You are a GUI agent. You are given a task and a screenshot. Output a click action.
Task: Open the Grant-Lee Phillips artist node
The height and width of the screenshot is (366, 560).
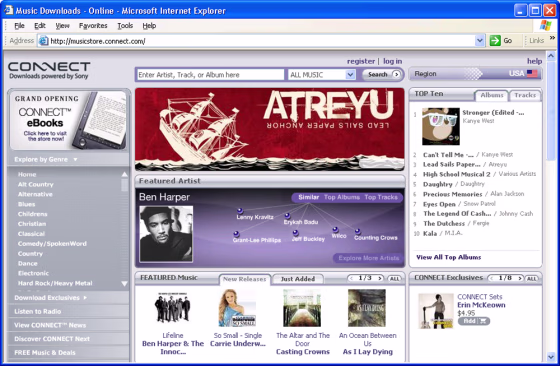click(236, 234)
